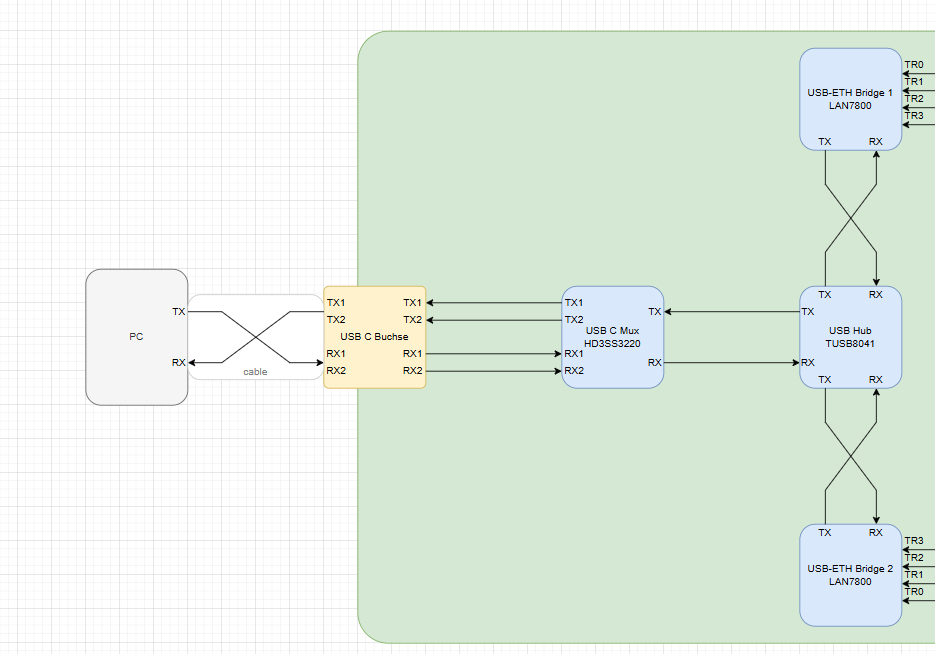The height and width of the screenshot is (654, 935).
Task: Select the USB-ETH Bridge 1 LAN7800 block
Action: coord(850,97)
